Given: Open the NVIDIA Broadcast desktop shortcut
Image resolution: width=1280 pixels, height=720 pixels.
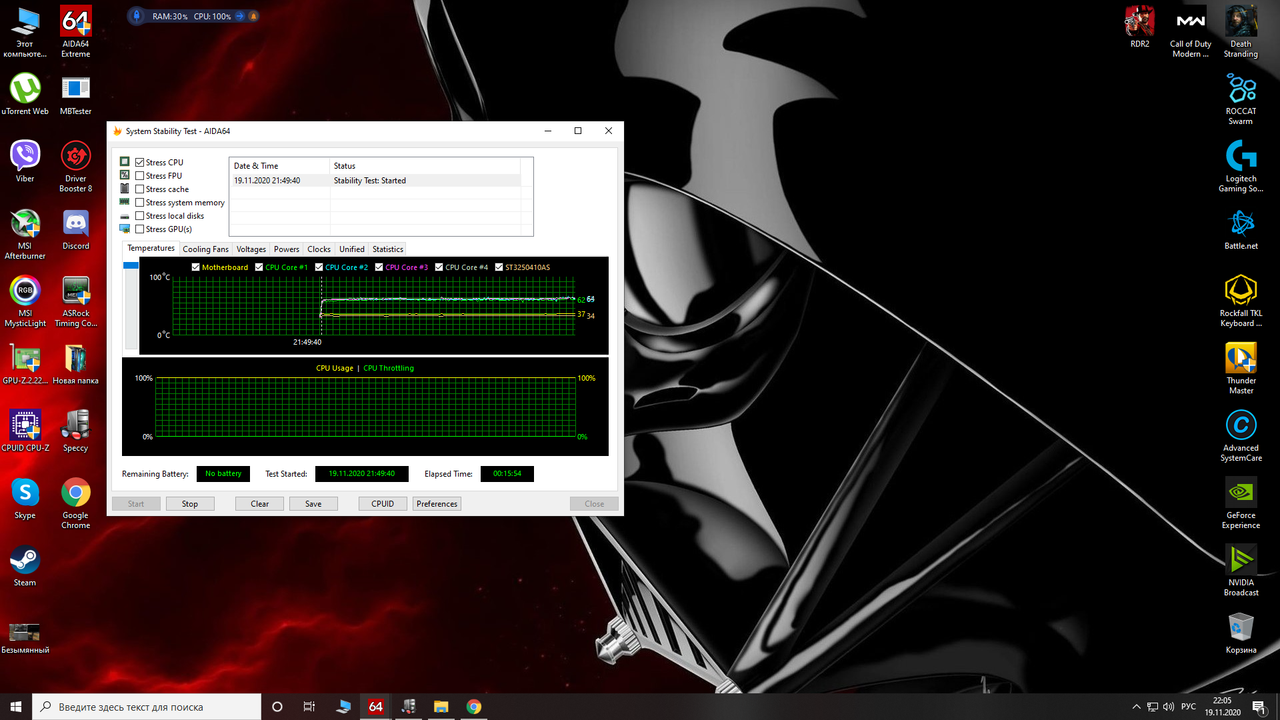Looking at the screenshot, I should tap(1241, 570).
